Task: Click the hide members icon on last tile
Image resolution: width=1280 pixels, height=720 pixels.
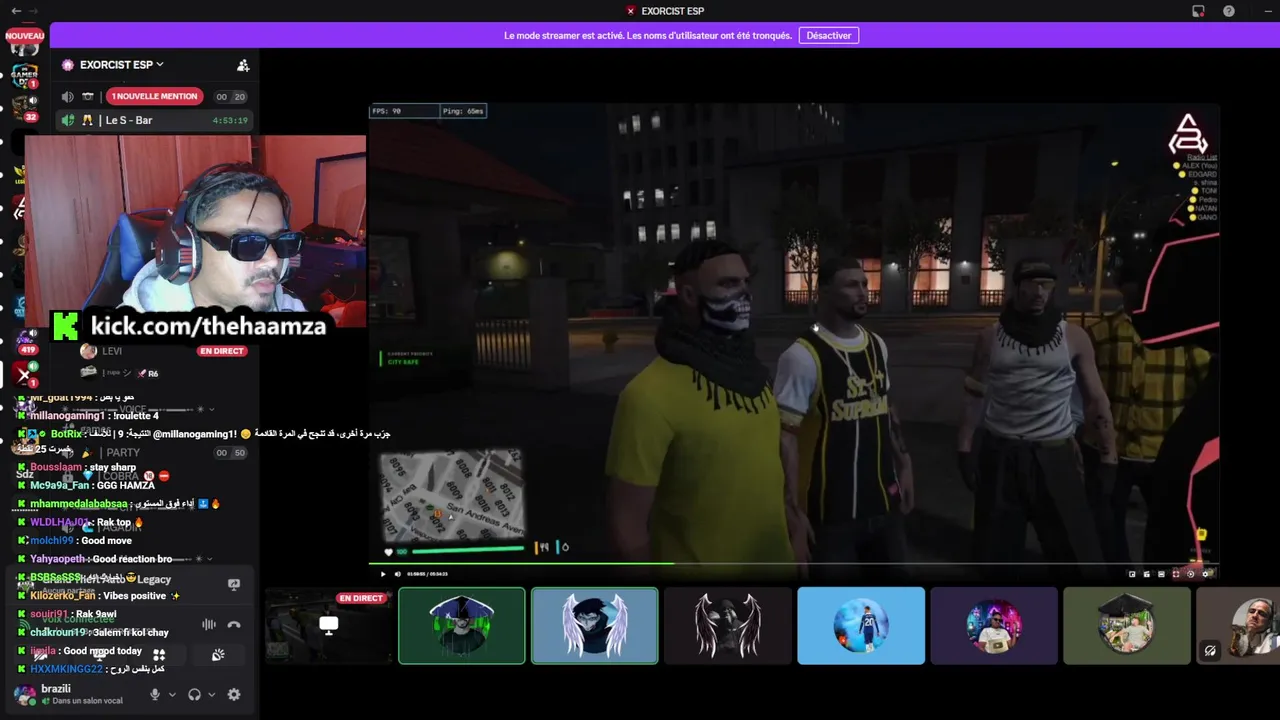Action: [1210, 651]
